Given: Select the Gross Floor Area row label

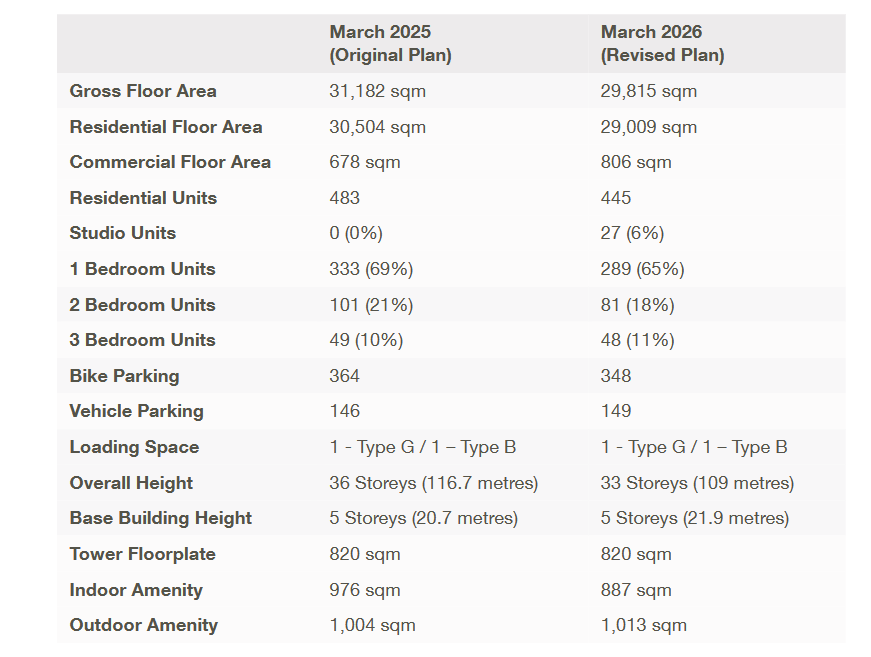Looking at the screenshot, I should (x=143, y=91).
